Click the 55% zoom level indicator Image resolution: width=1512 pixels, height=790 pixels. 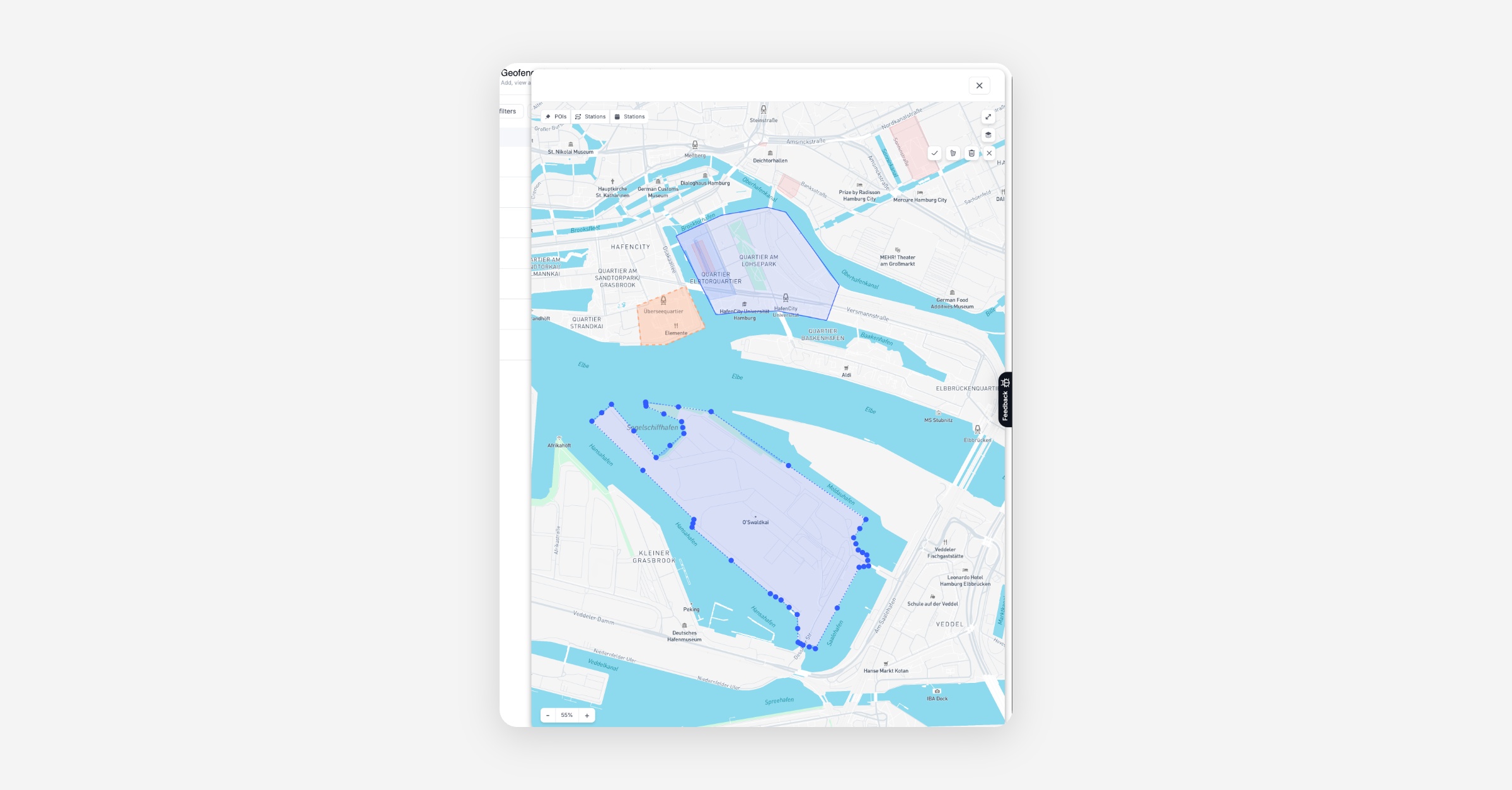tap(567, 715)
